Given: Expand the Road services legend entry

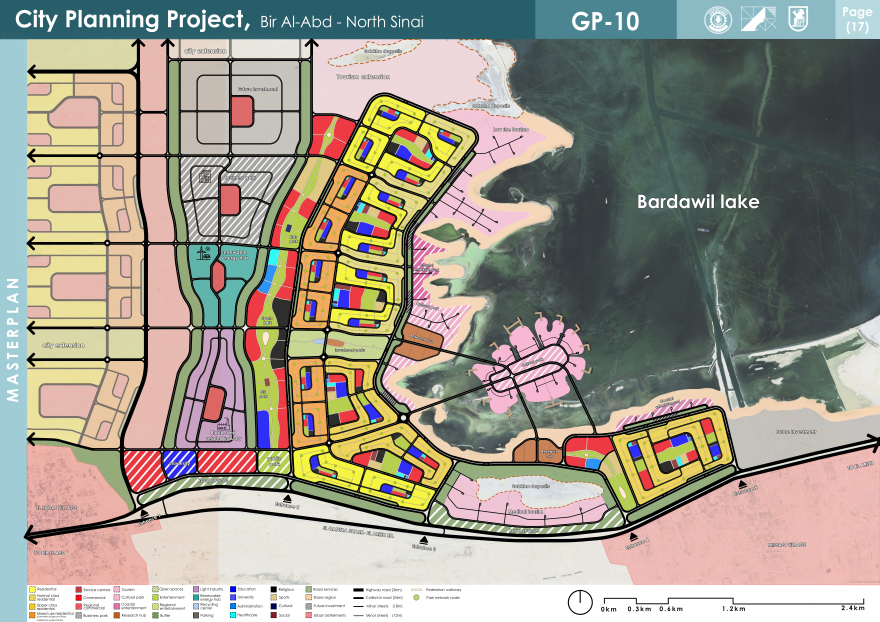Looking at the screenshot, I should pyautogui.click(x=309, y=587).
